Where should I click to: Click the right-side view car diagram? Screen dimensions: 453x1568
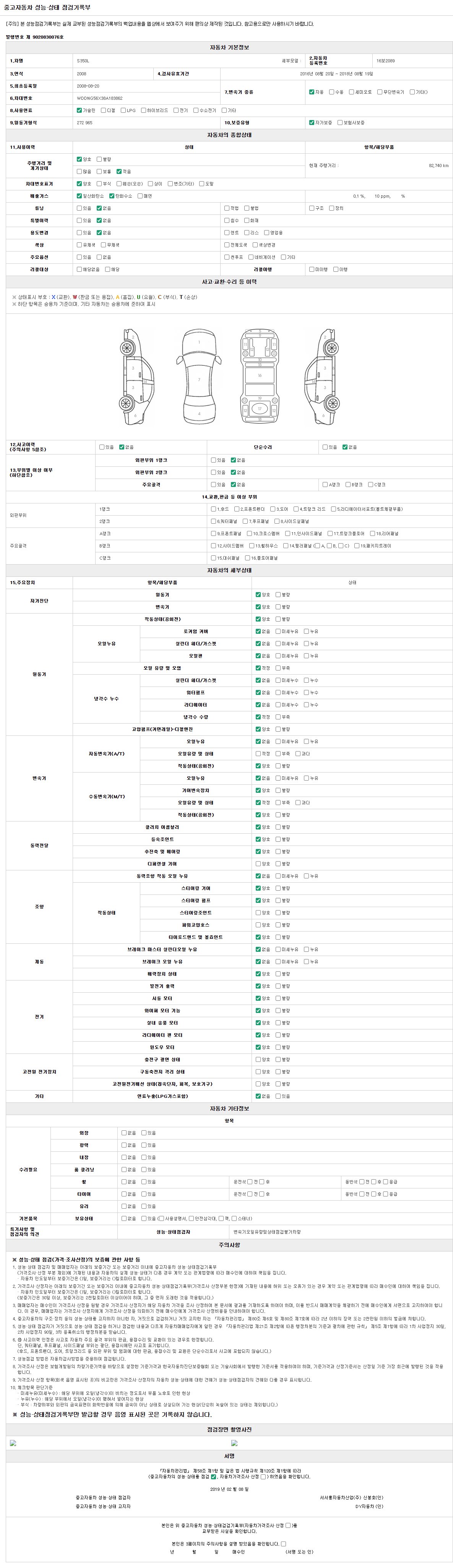tap(323, 377)
